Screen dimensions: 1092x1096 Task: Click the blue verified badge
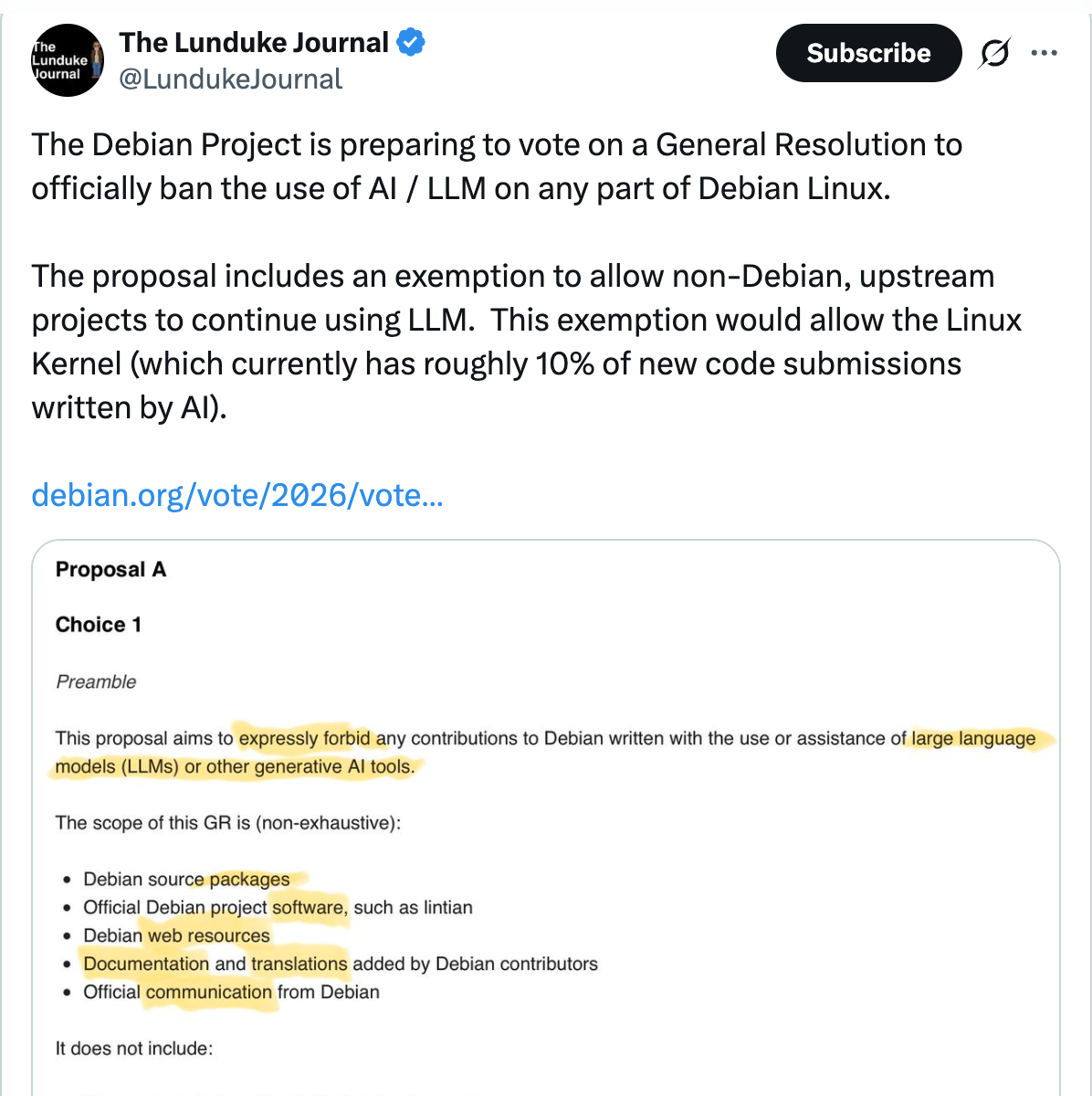(411, 42)
